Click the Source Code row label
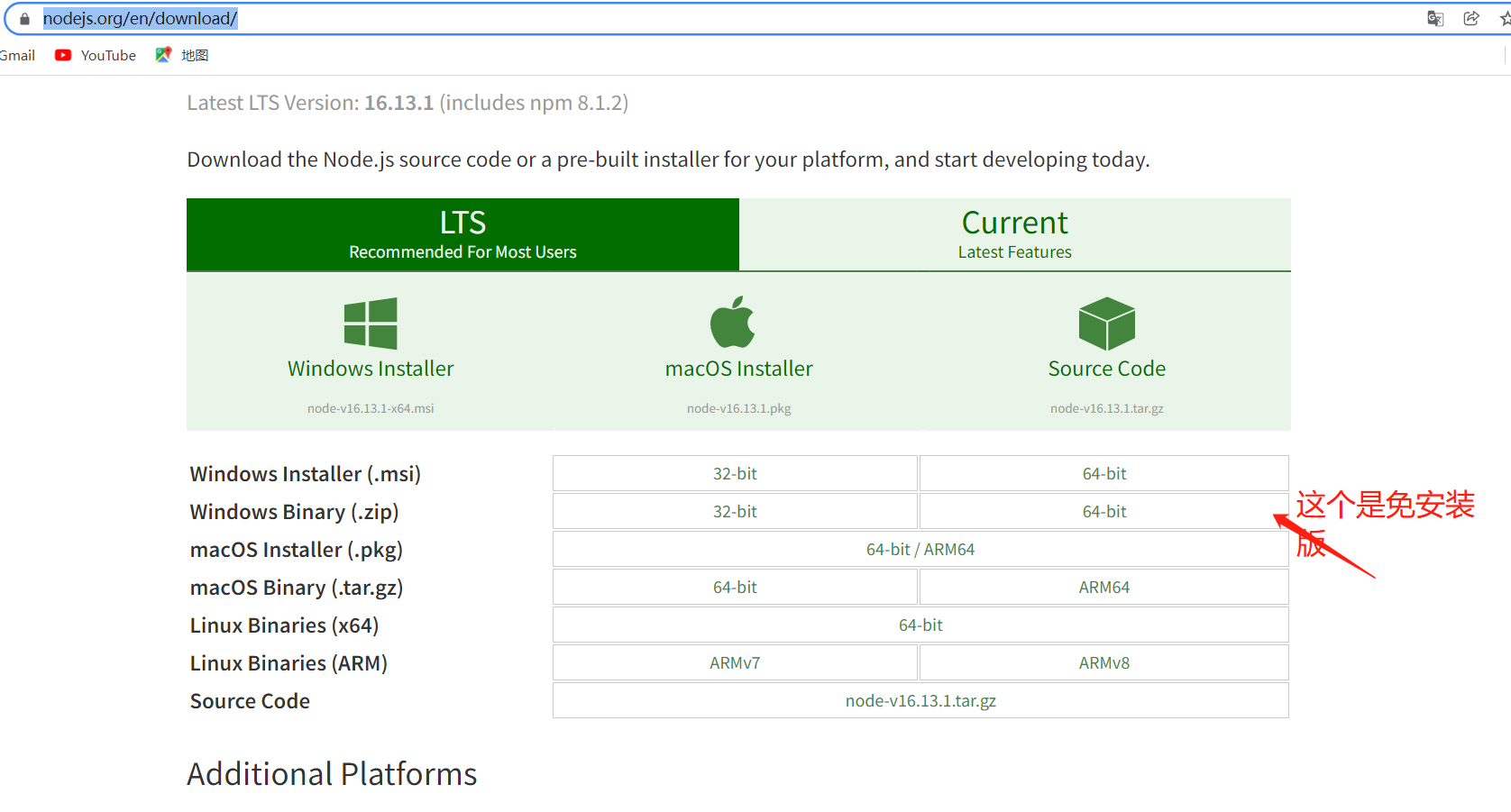This screenshot has width=1511, height=812. click(250, 701)
